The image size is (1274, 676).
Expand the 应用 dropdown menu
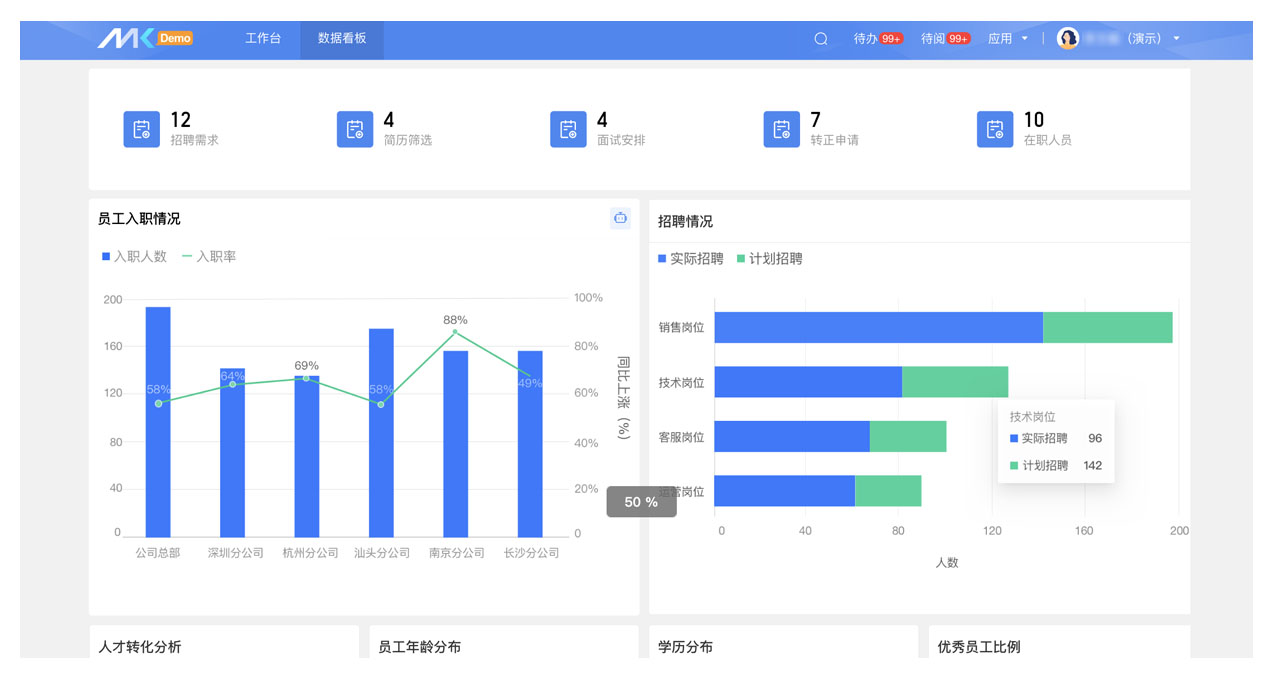point(1007,39)
